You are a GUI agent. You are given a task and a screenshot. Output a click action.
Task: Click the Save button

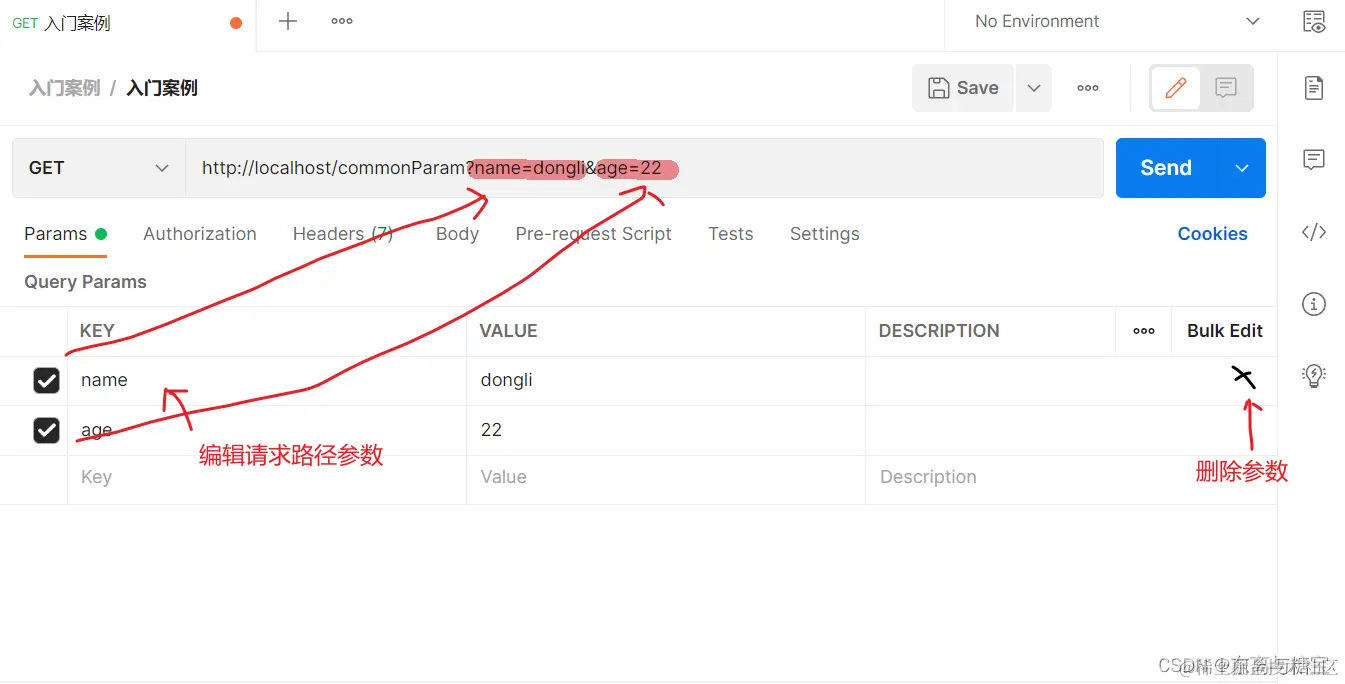click(963, 88)
